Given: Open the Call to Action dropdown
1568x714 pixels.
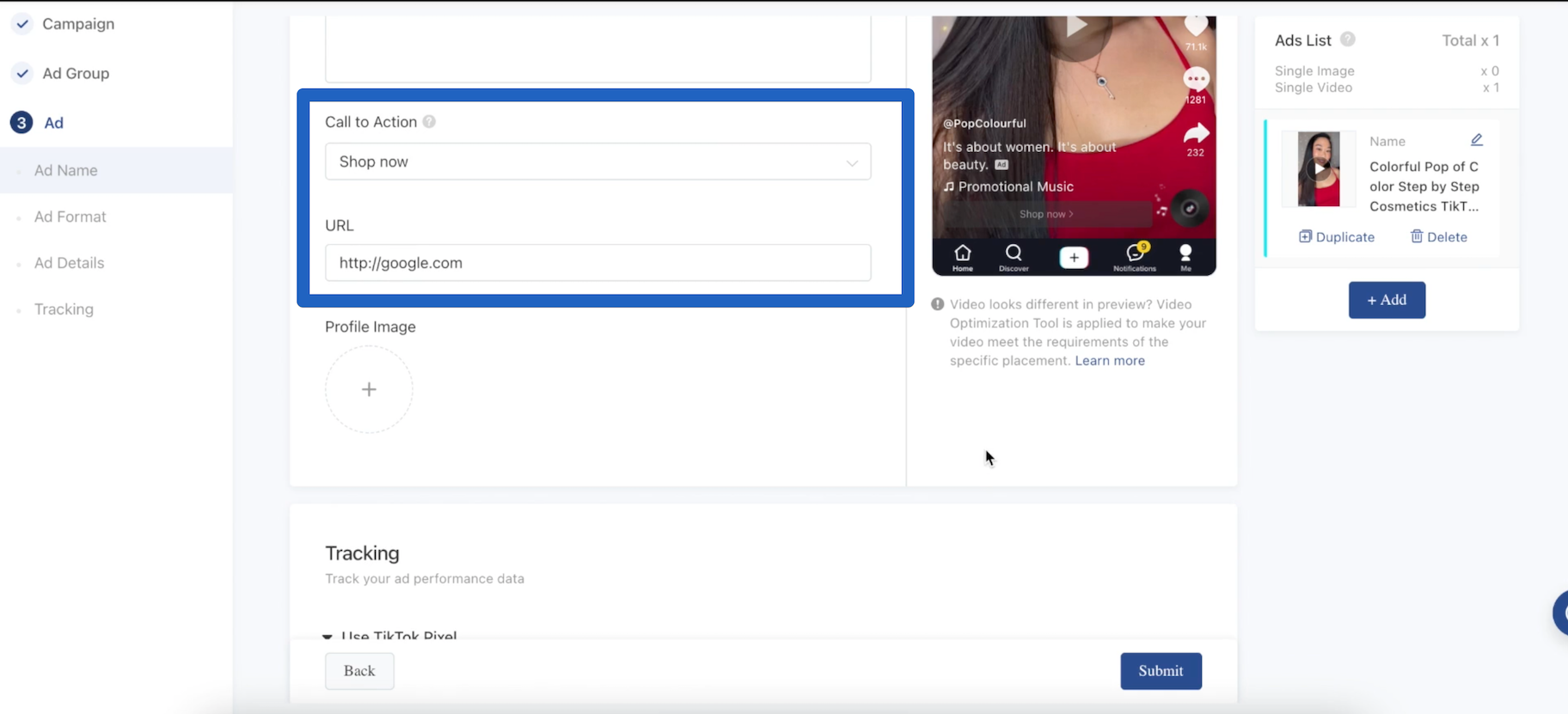Looking at the screenshot, I should pos(597,162).
